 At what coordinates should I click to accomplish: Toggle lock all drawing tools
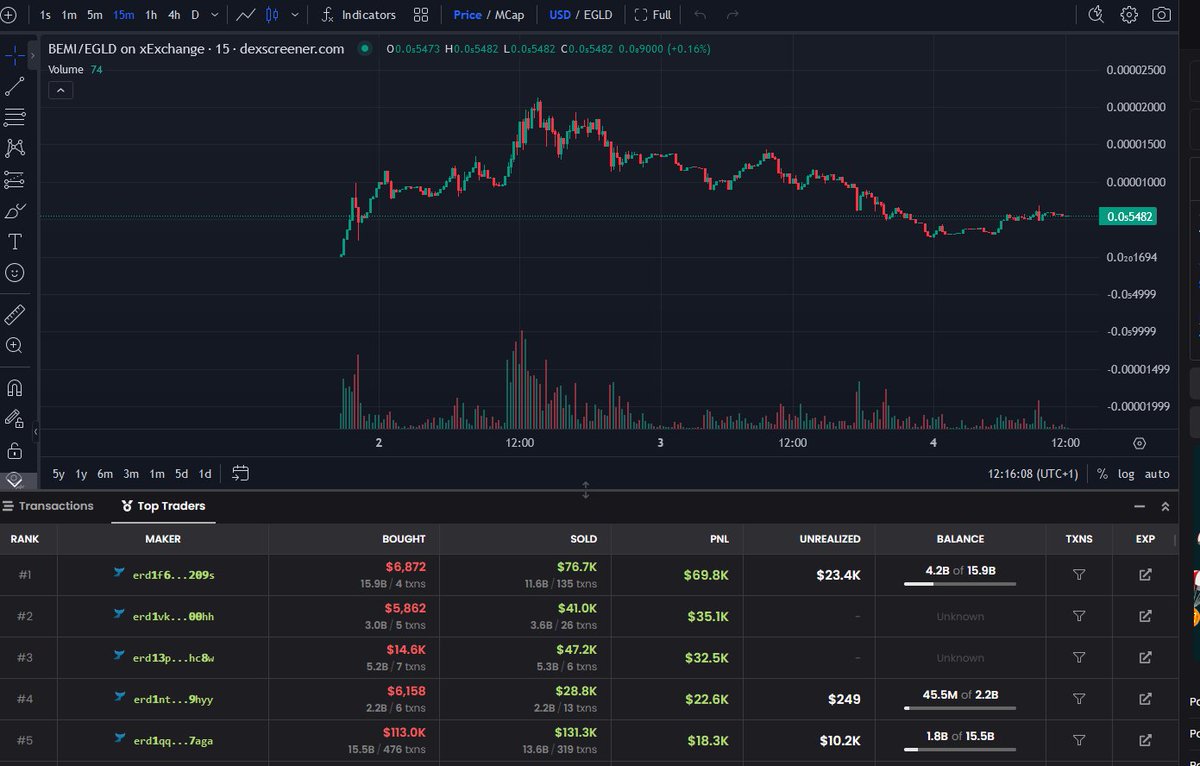point(15,450)
